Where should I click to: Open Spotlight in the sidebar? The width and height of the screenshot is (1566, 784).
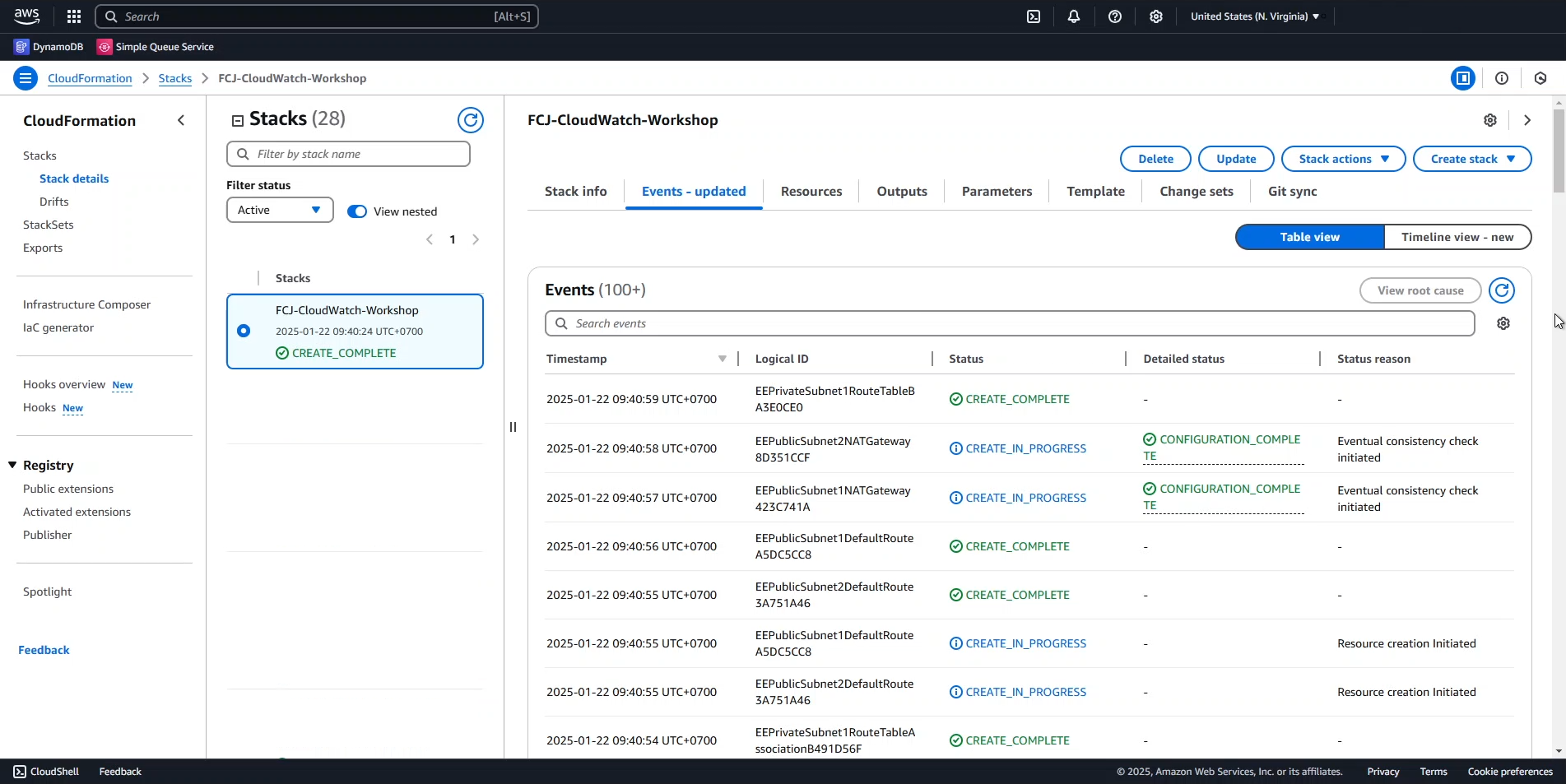point(47,591)
